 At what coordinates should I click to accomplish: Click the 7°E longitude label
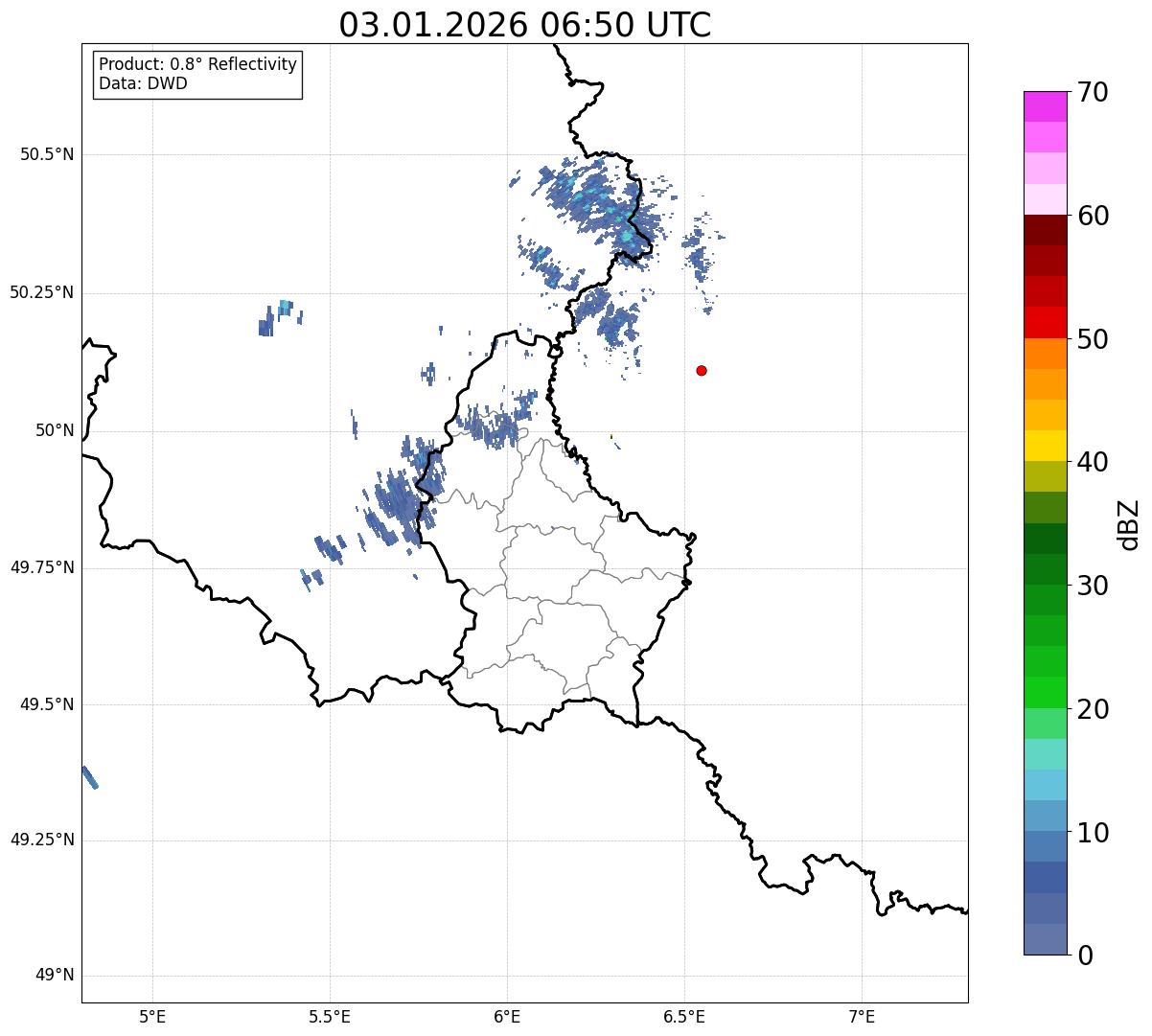coord(862,1017)
